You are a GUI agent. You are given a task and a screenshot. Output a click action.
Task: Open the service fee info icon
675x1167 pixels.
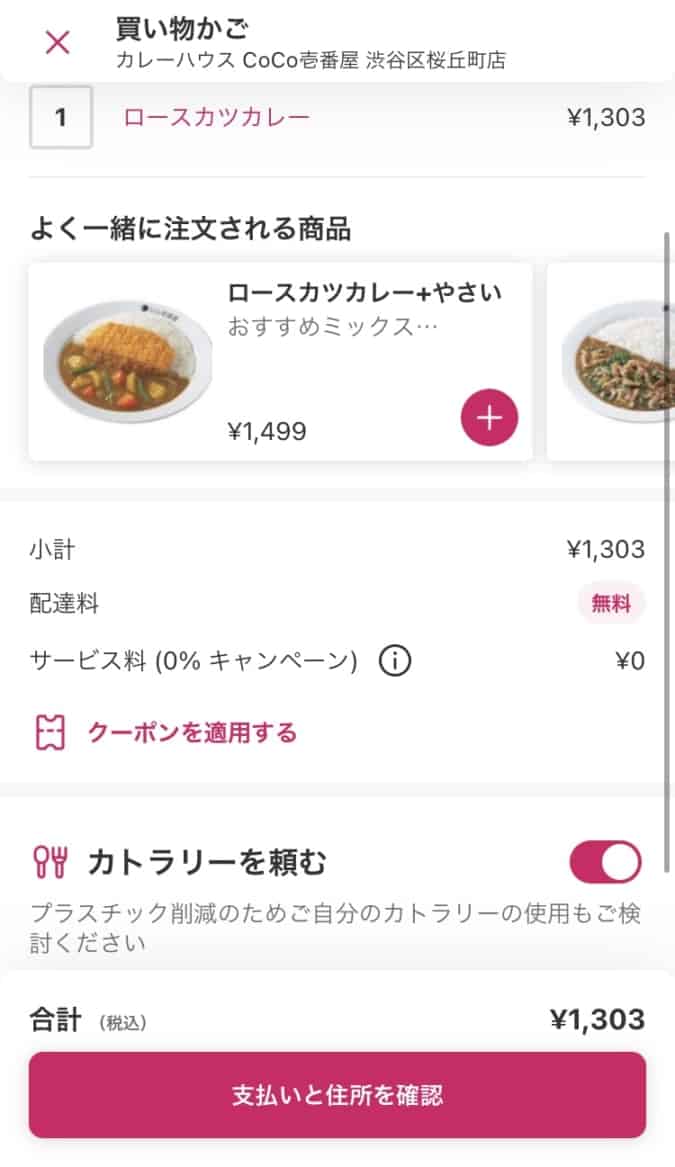[x=395, y=661]
